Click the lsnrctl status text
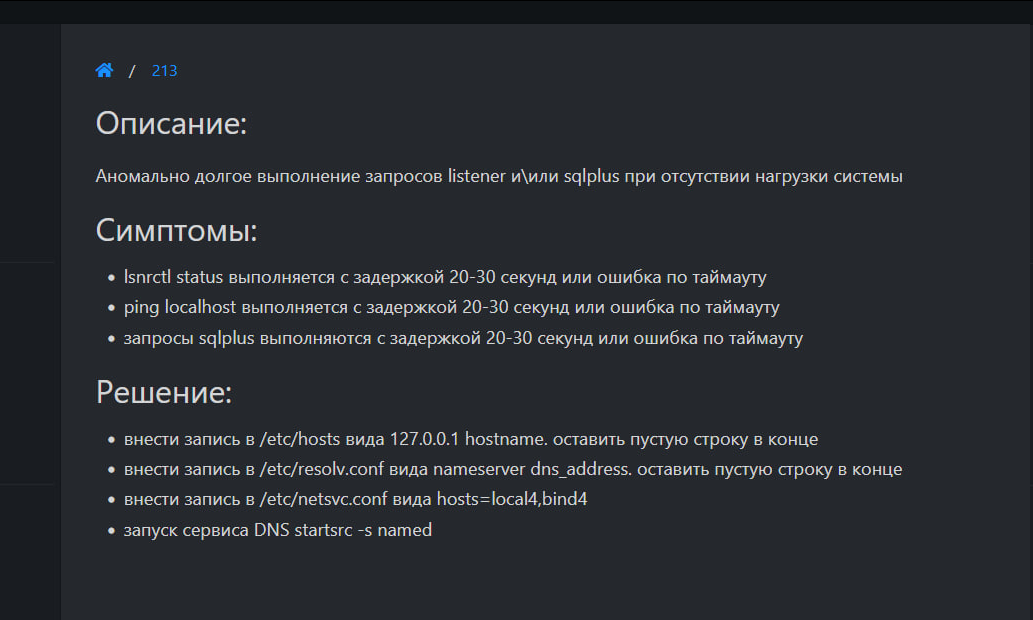 tap(174, 277)
